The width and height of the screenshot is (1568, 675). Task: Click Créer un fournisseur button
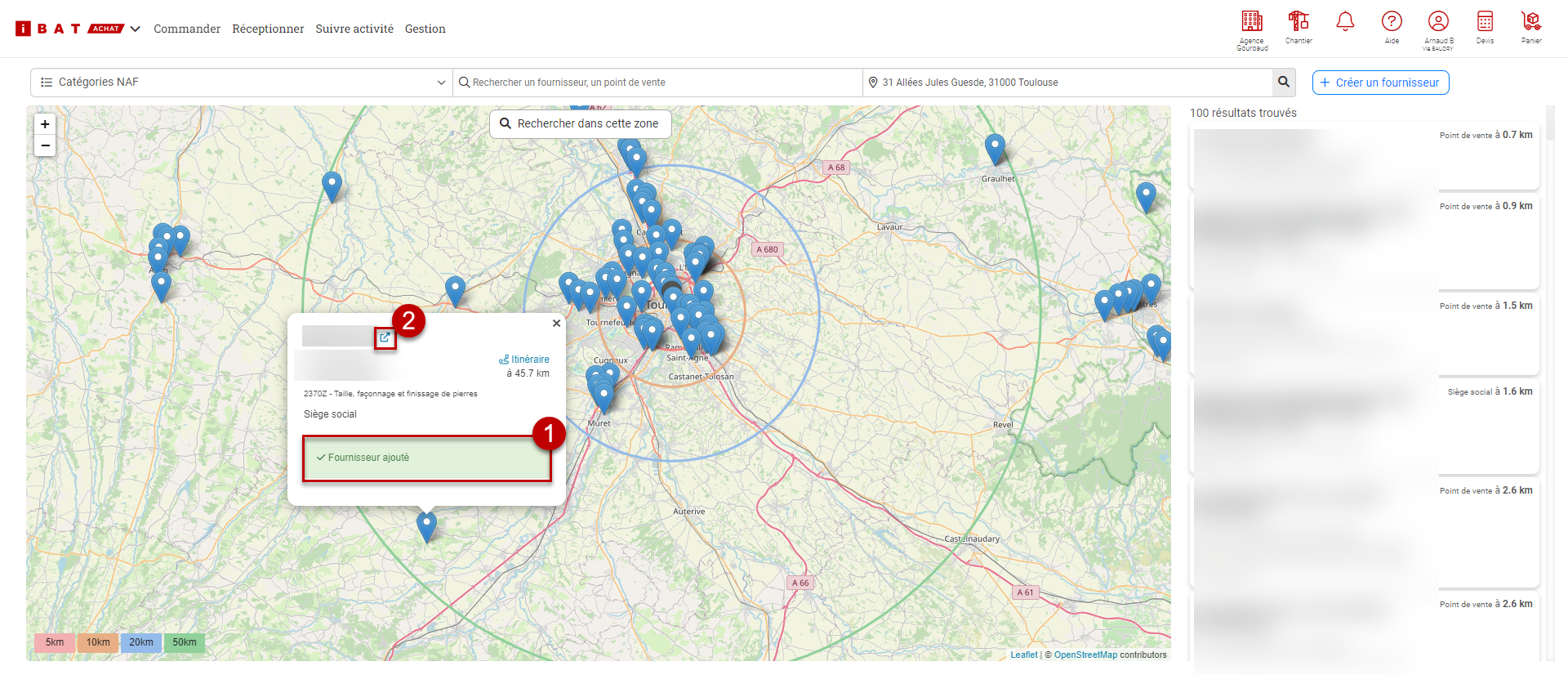1380,83
